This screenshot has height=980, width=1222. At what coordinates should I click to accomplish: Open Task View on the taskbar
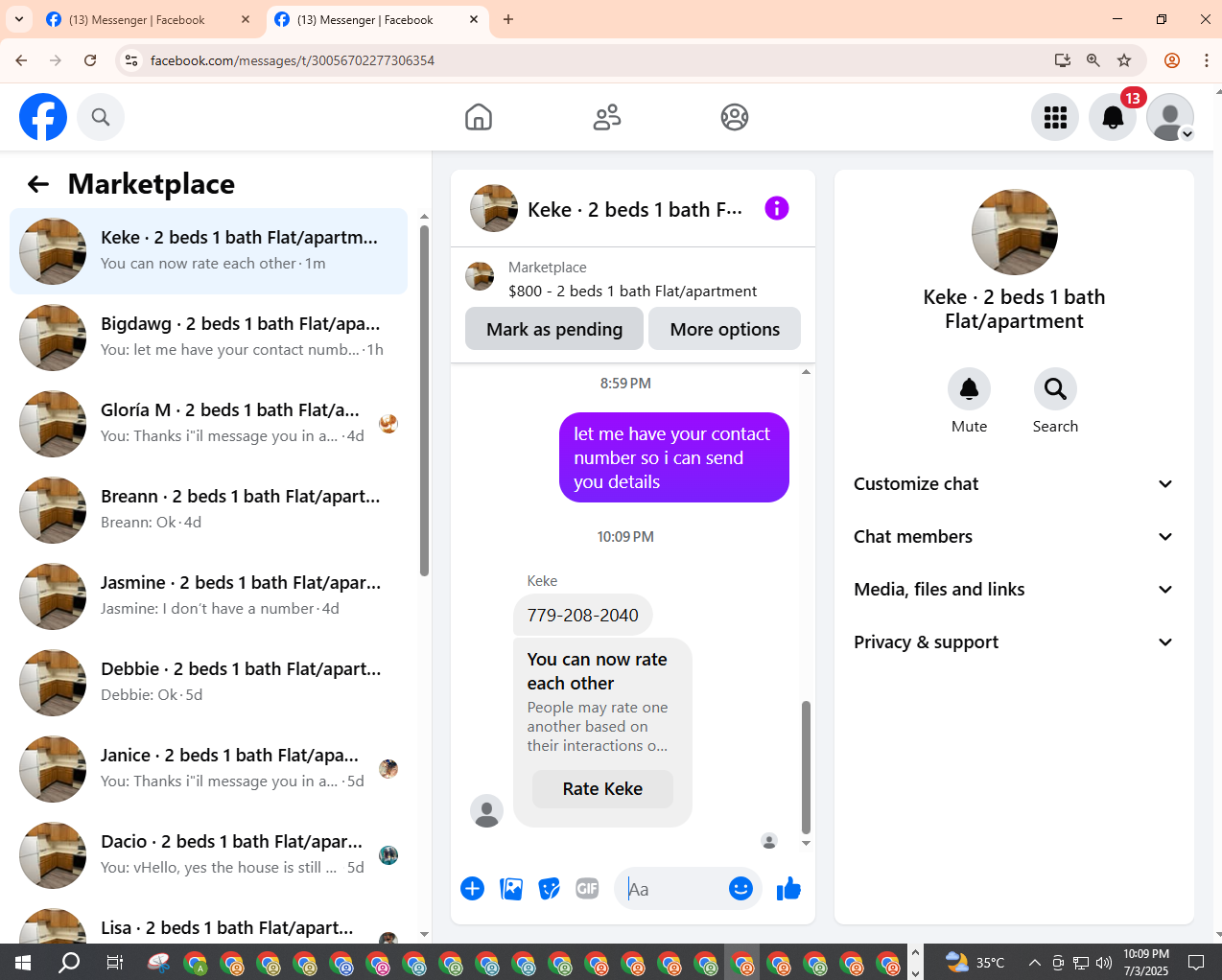114,962
